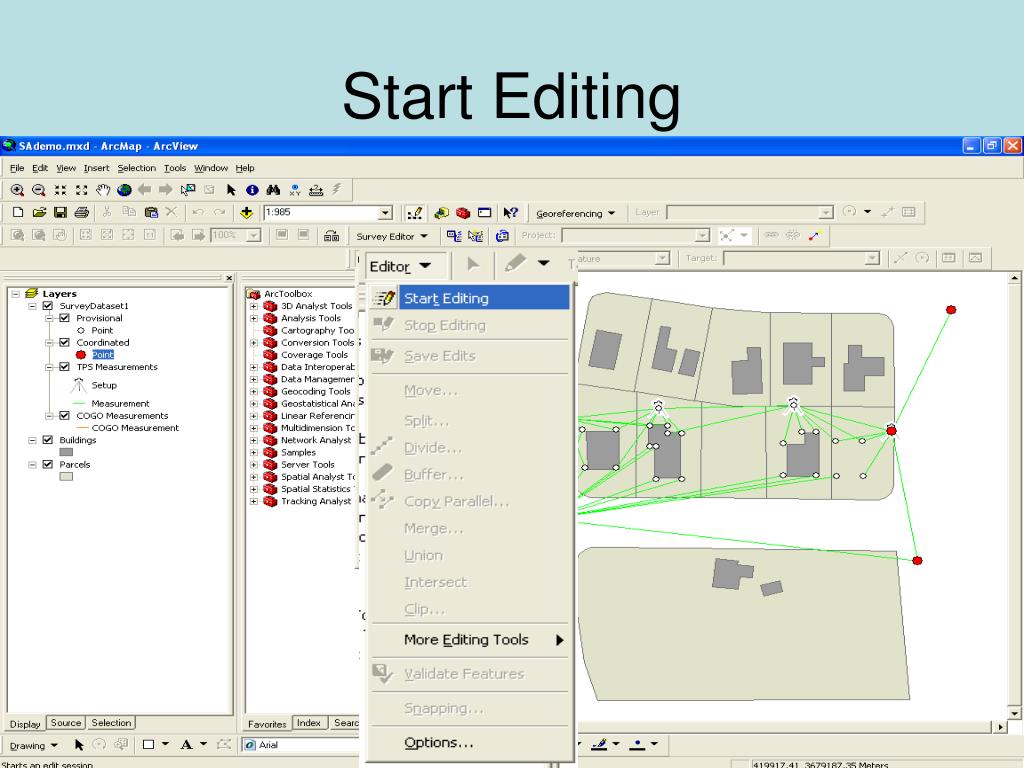Close the table of contents panel
The height and width of the screenshot is (768, 1024).
(229, 278)
